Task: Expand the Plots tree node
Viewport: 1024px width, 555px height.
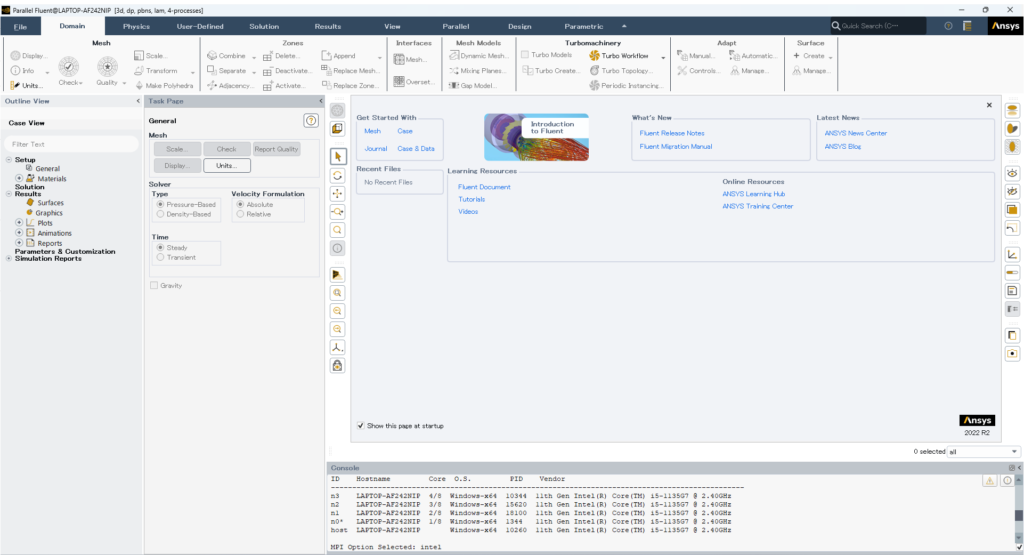Action: (19, 223)
